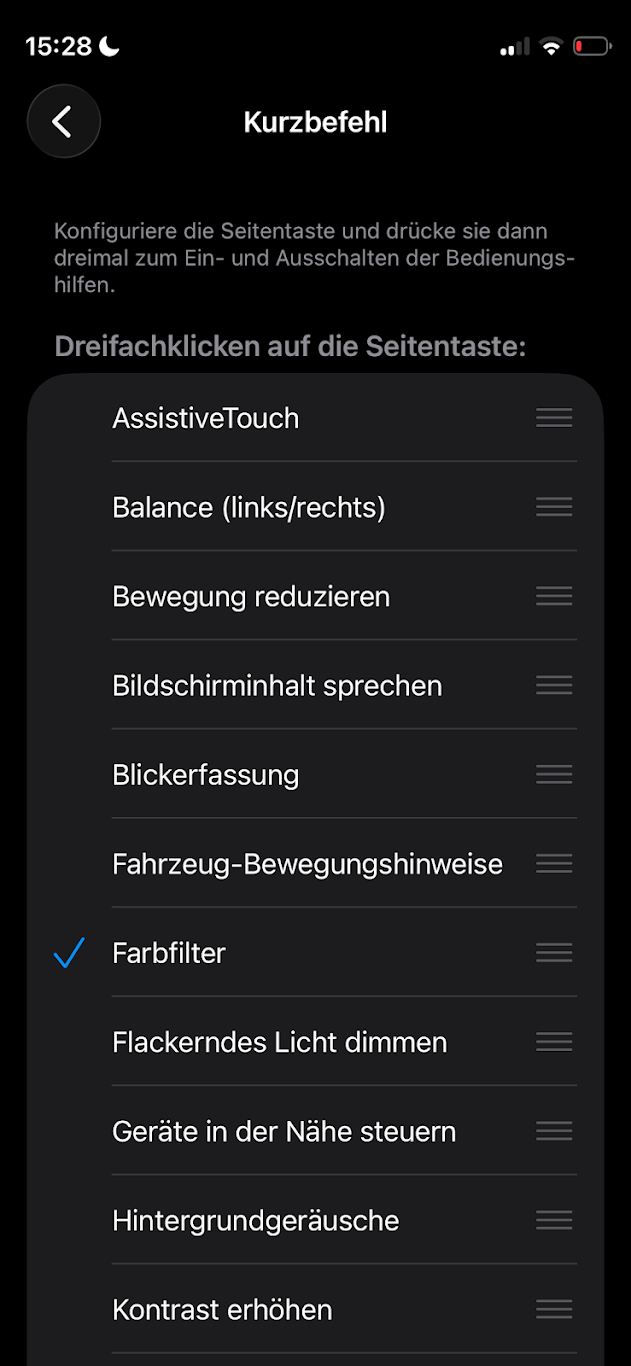
Task: Tap the back arrow button
Action: click(x=64, y=122)
